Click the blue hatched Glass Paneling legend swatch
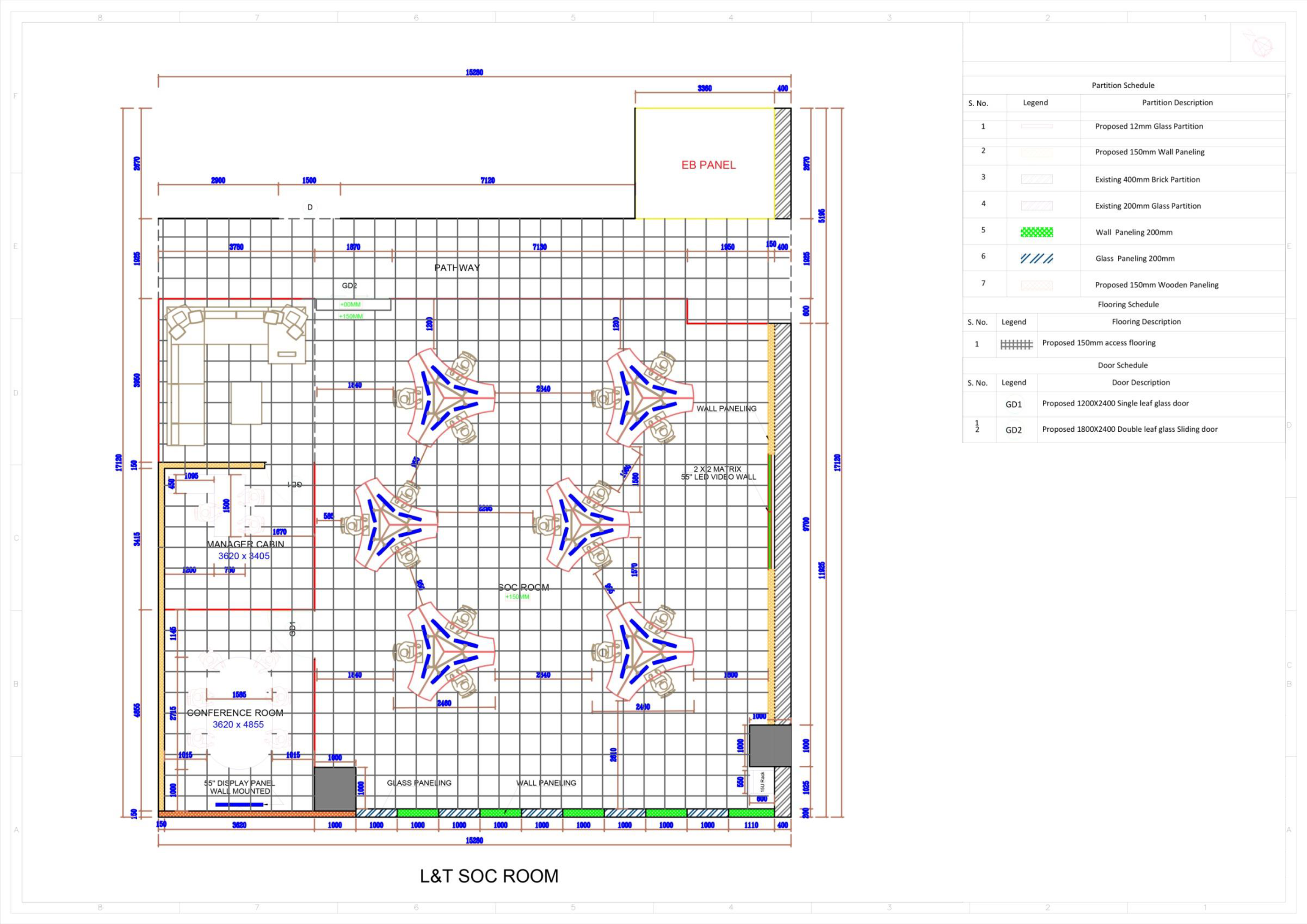This screenshot has height=924, width=1307. tap(1036, 259)
